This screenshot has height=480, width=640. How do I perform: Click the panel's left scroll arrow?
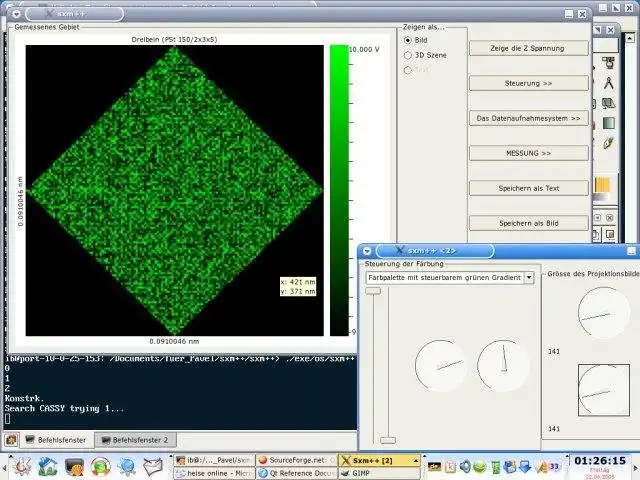3,467
